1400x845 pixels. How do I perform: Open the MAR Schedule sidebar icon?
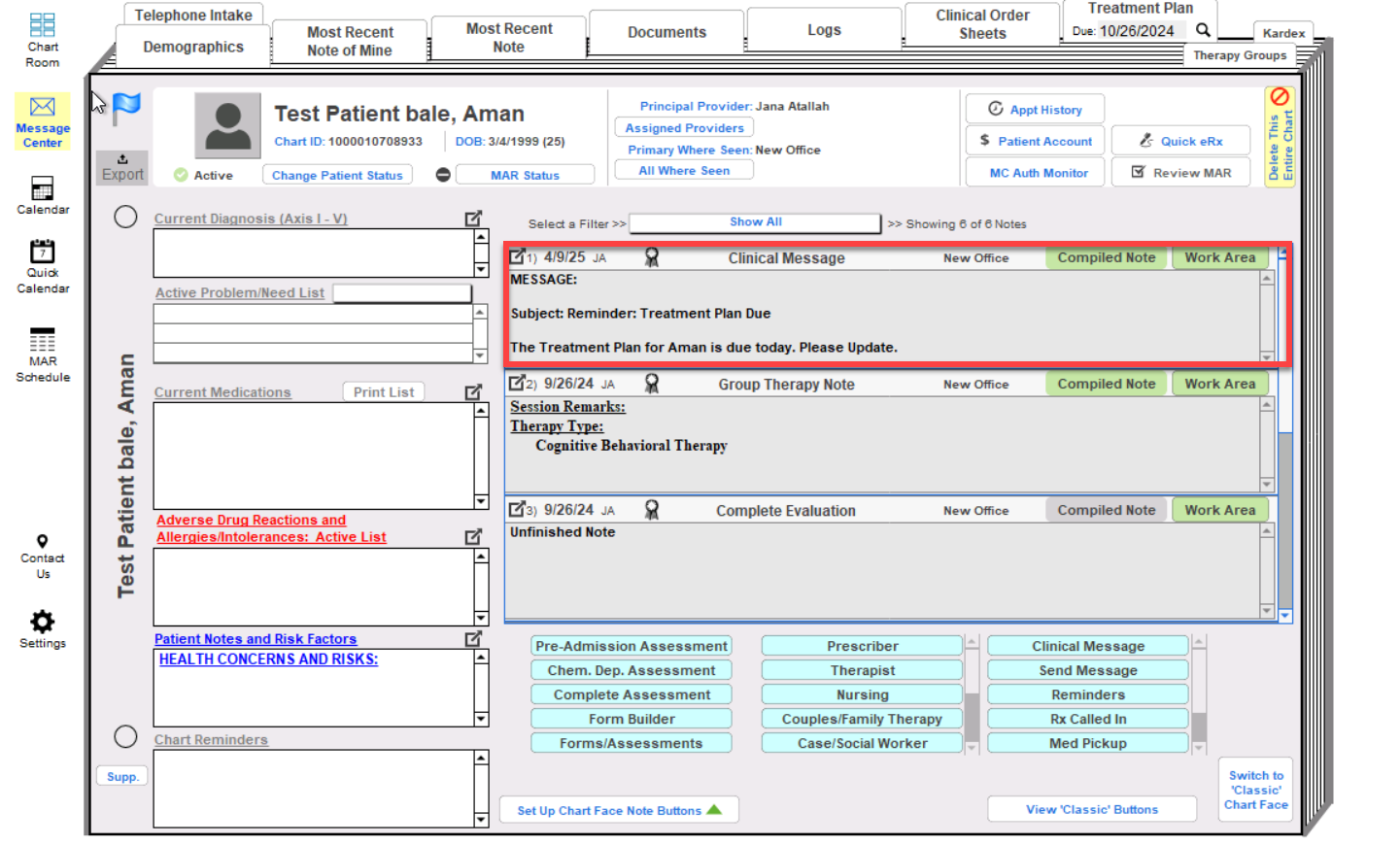pyautogui.click(x=42, y=341)
